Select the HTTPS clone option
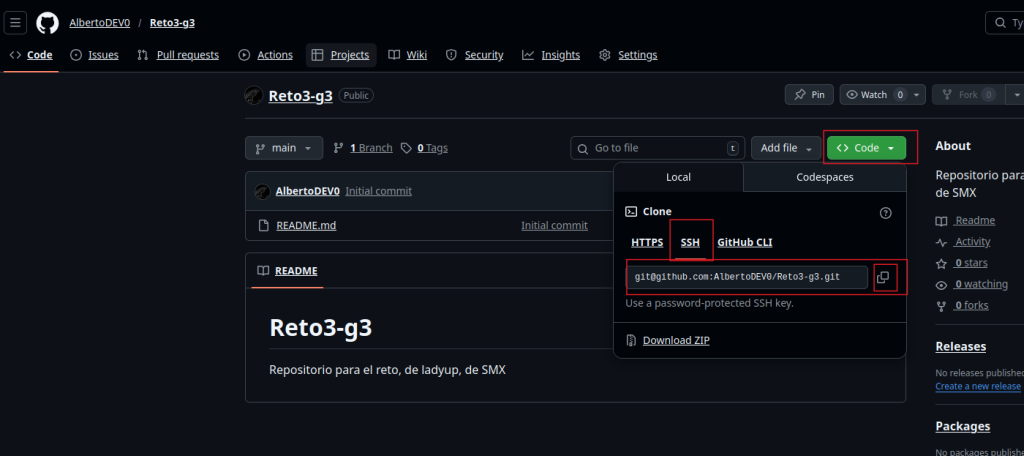The width and height of the screenshot is (1024, 456). tap(647, 242)
